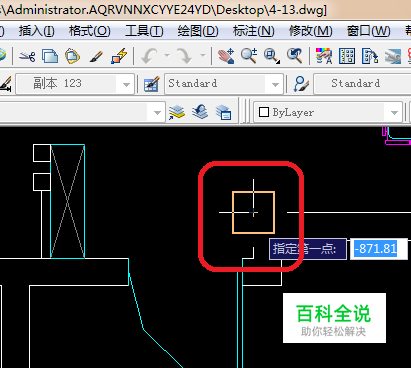Viewport: 411px width, 368px height.
Task: Open the 修改(M) menu
Action: tap(311, 31)
